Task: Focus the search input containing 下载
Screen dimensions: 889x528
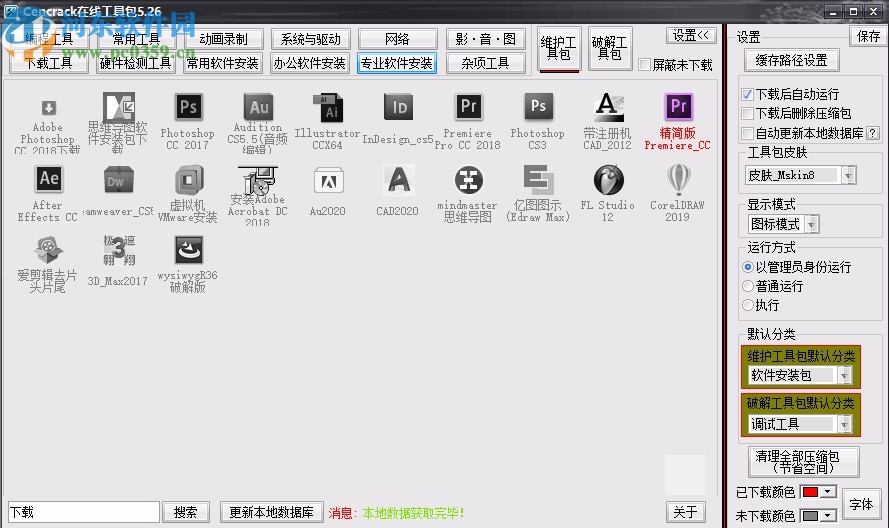Action: (84, 512)
